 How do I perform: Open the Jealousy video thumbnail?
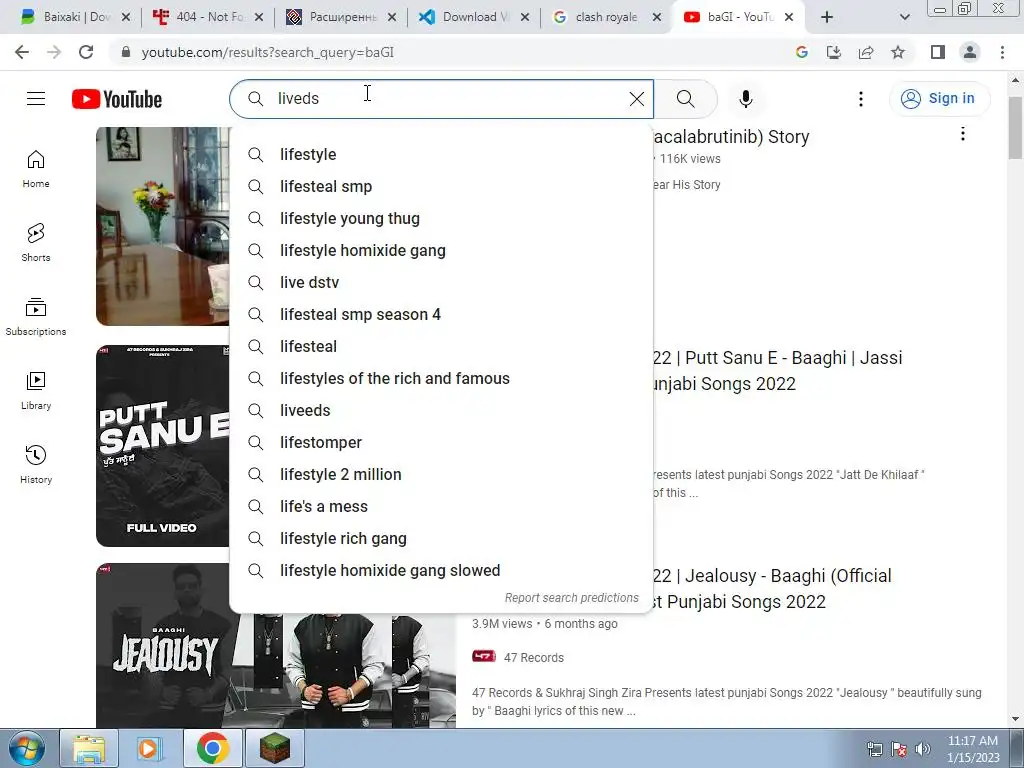click(x=163, y=645)
